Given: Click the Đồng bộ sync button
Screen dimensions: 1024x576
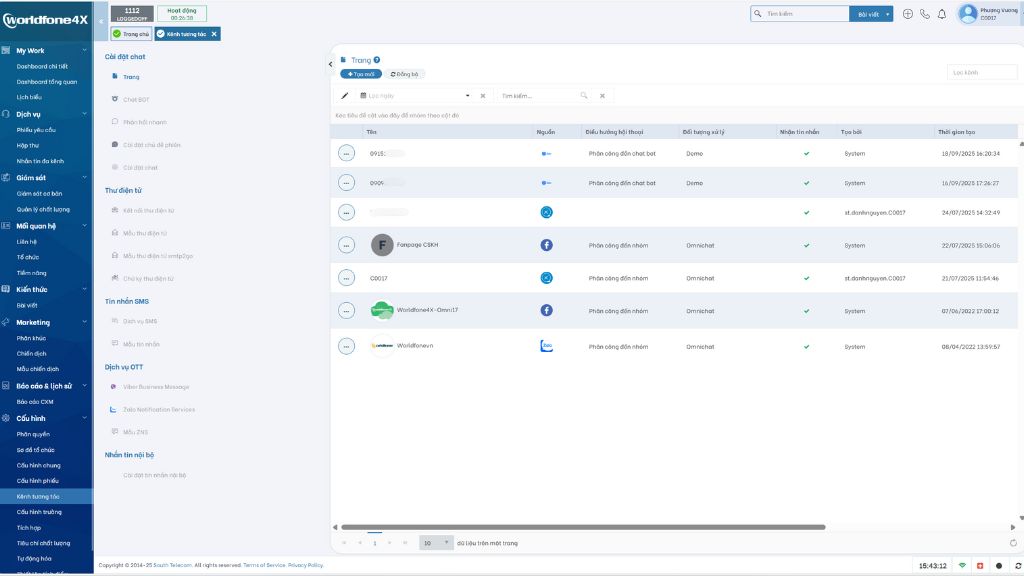Looking at the screenshot, I should (404, 74).
